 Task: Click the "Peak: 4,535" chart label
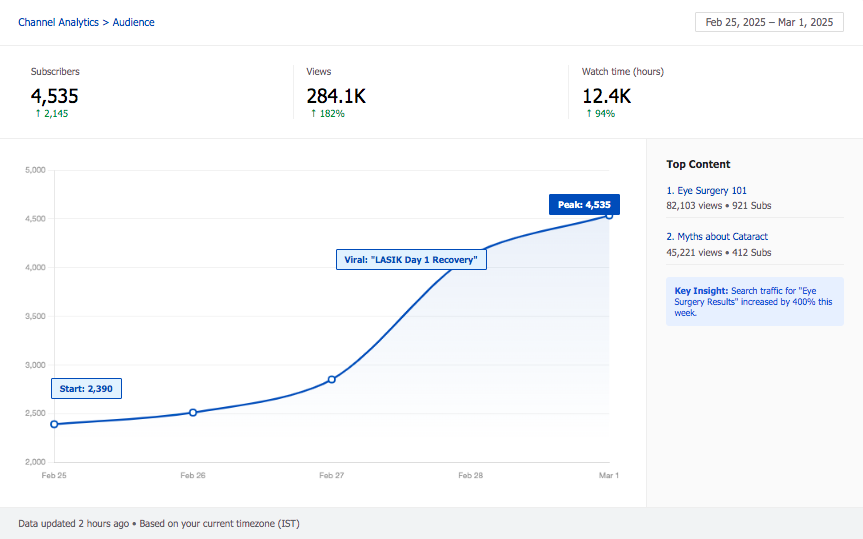pos(584,204)
